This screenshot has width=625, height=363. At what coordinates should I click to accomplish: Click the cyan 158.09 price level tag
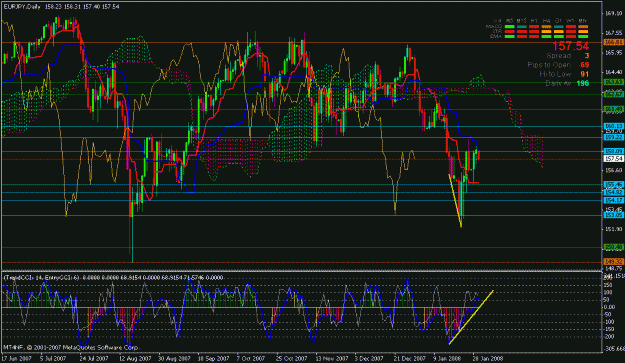(x=613, y=151)
